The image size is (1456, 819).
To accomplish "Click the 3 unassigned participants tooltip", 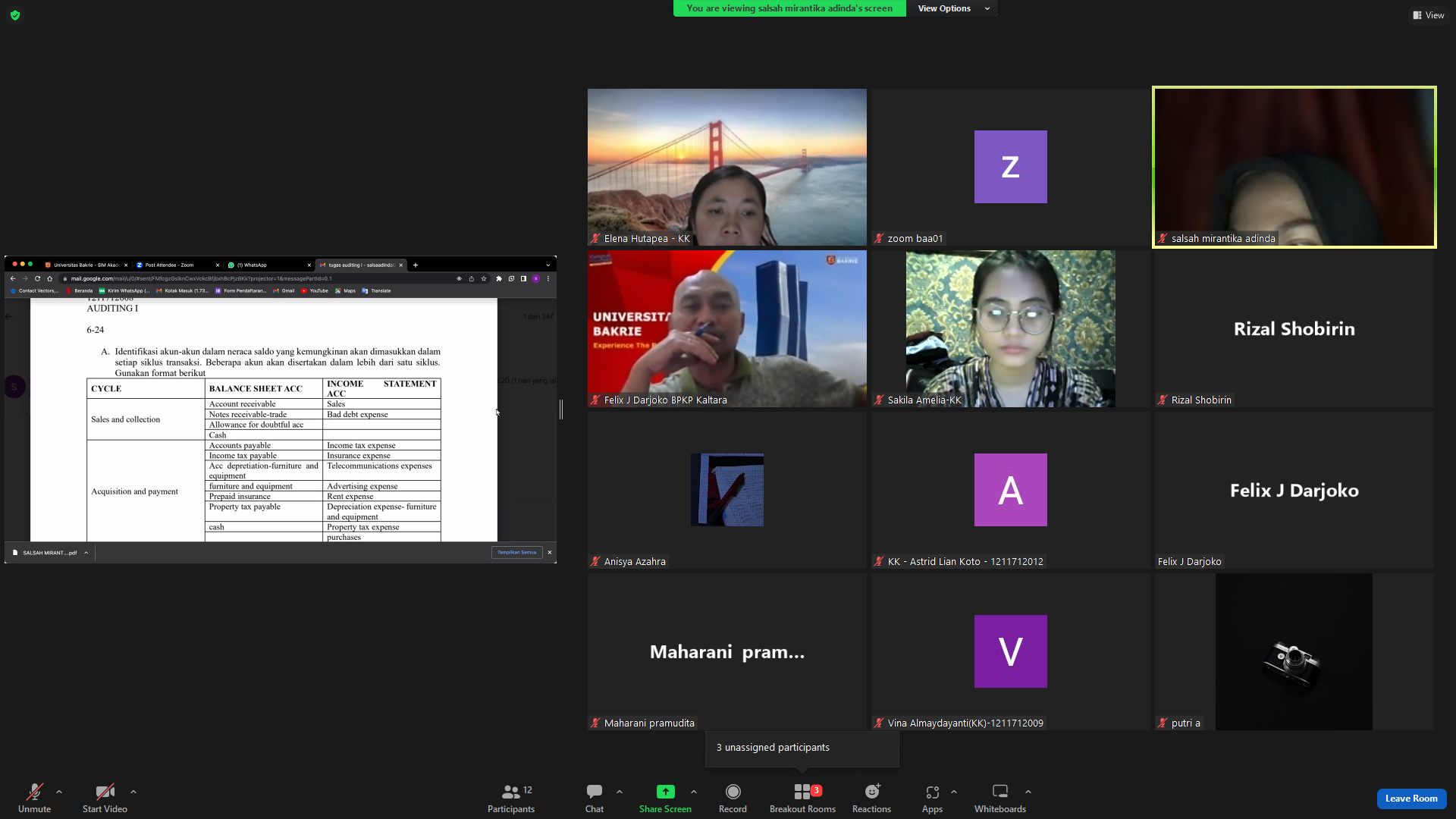I will coord(802,748).
